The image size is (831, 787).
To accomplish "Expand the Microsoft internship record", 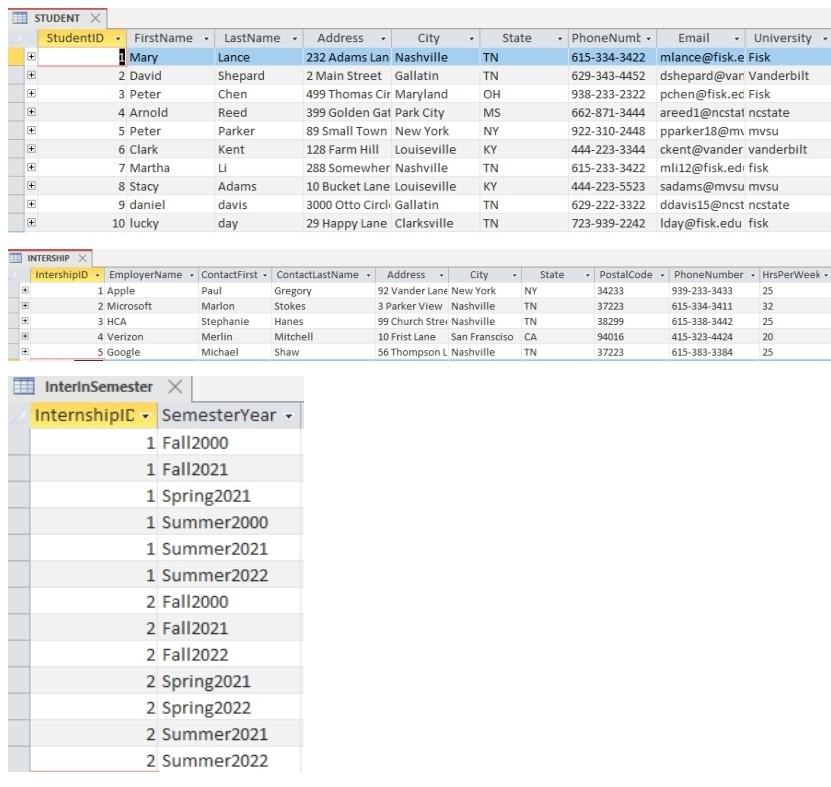I will pos(25,306).
